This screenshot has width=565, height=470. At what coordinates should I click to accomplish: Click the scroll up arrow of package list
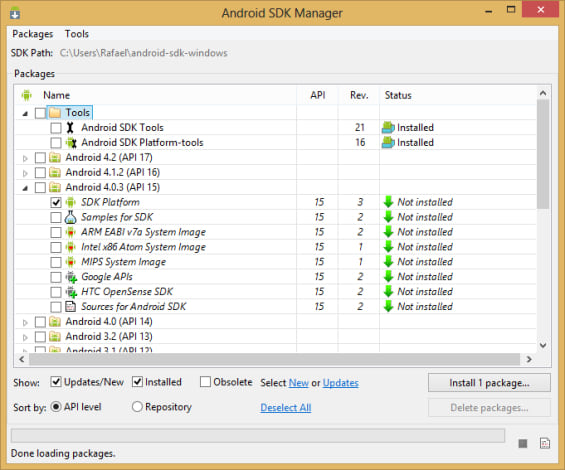pyautogui.click(x=543, y=93)
